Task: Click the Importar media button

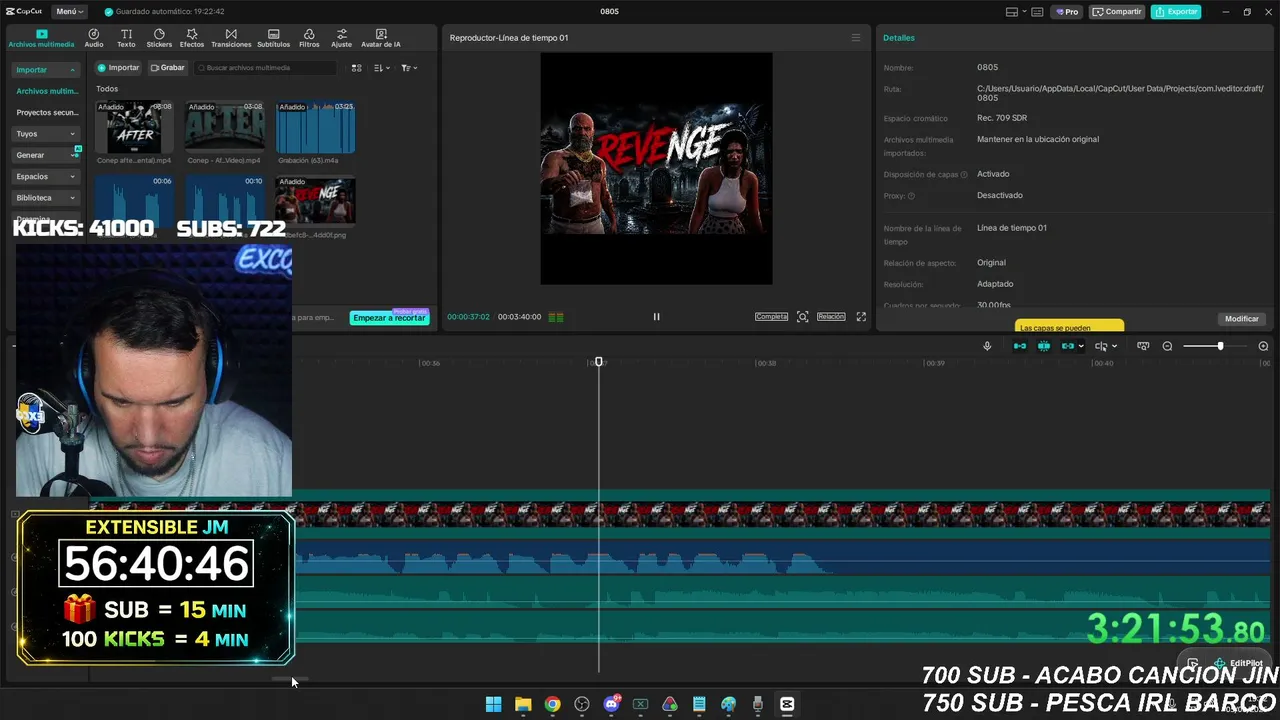Action: click(x=119, y=68)
